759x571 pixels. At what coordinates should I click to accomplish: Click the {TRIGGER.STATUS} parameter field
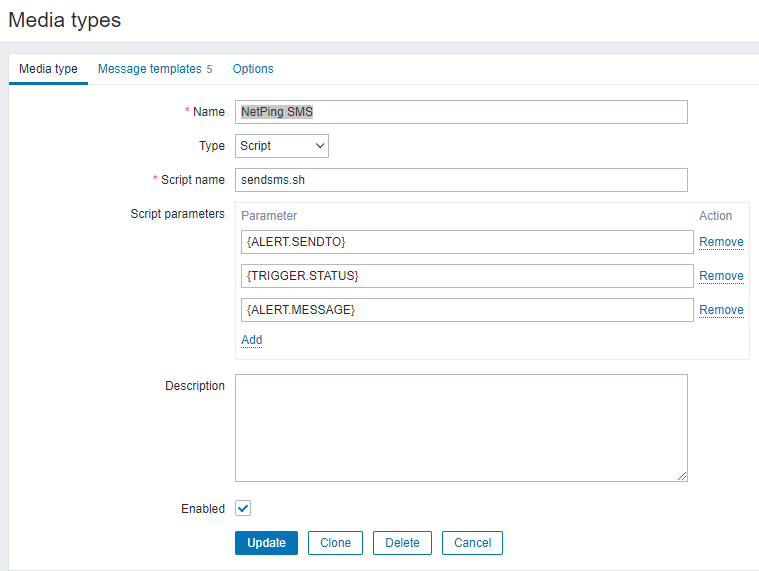coord(466,276)
